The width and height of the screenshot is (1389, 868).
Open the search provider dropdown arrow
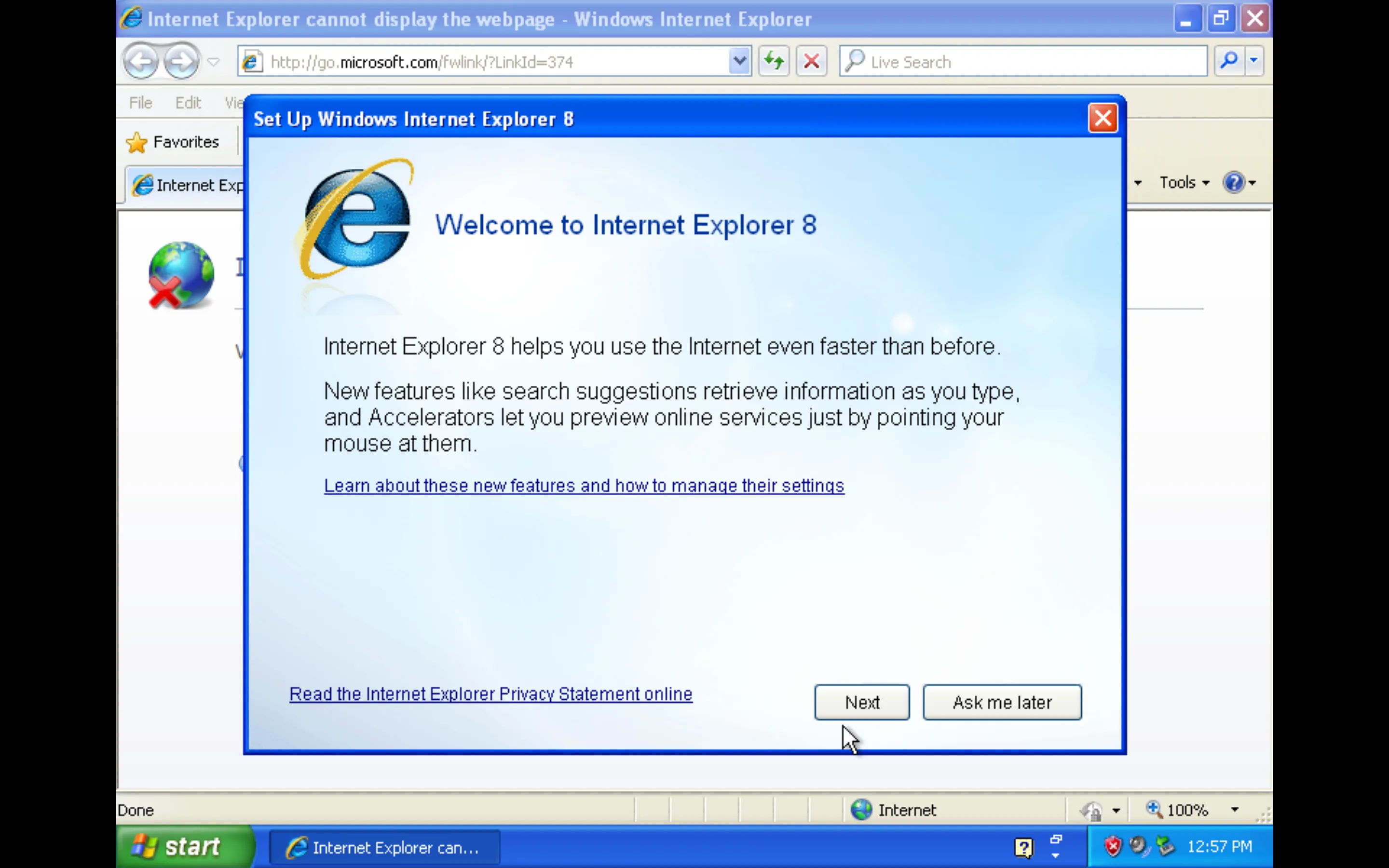tap(1253, 61)
